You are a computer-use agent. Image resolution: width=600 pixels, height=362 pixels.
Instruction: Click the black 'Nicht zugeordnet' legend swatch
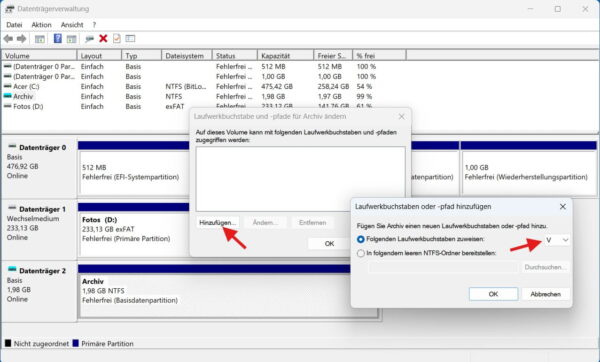(8, 343)
